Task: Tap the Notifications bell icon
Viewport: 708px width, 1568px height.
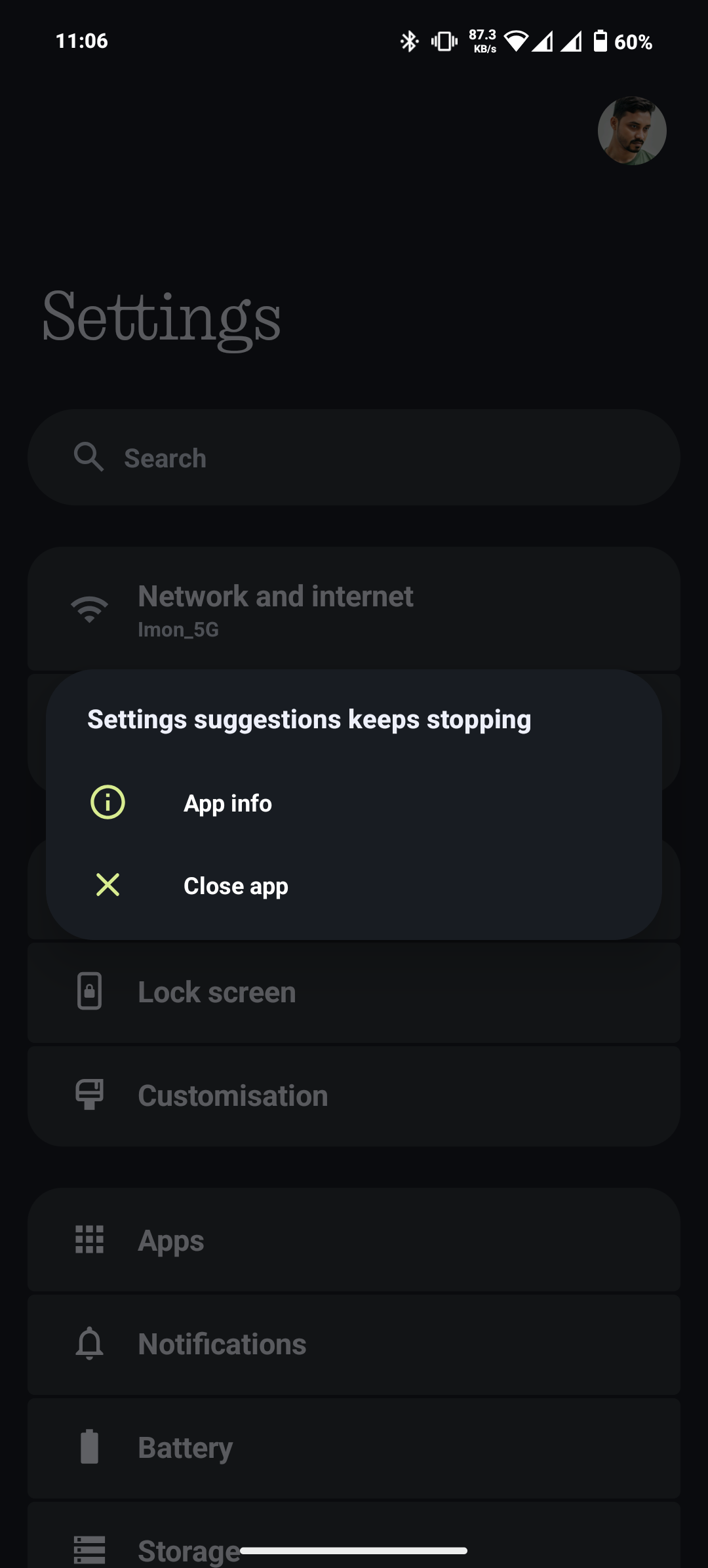Action: click(x=90, y=1344)
